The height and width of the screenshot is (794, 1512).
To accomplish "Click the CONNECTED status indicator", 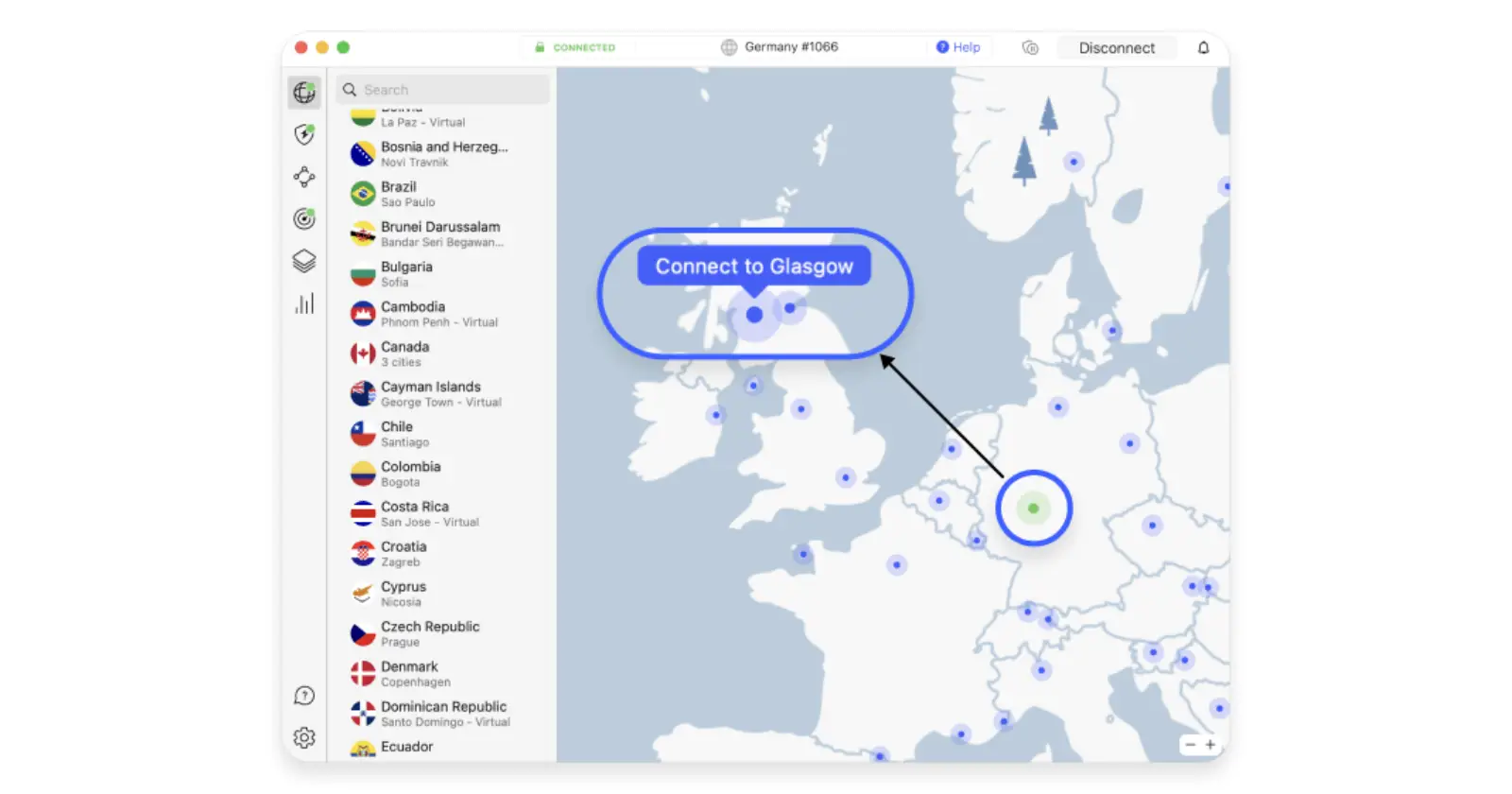I will (x=575, y=47).
